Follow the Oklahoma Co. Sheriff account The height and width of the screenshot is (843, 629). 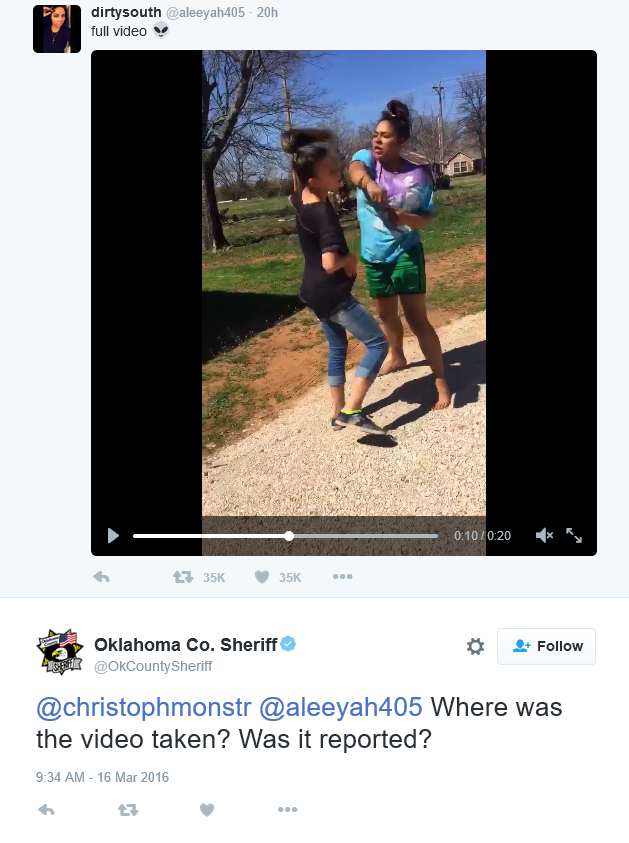(x=546, y=646)
